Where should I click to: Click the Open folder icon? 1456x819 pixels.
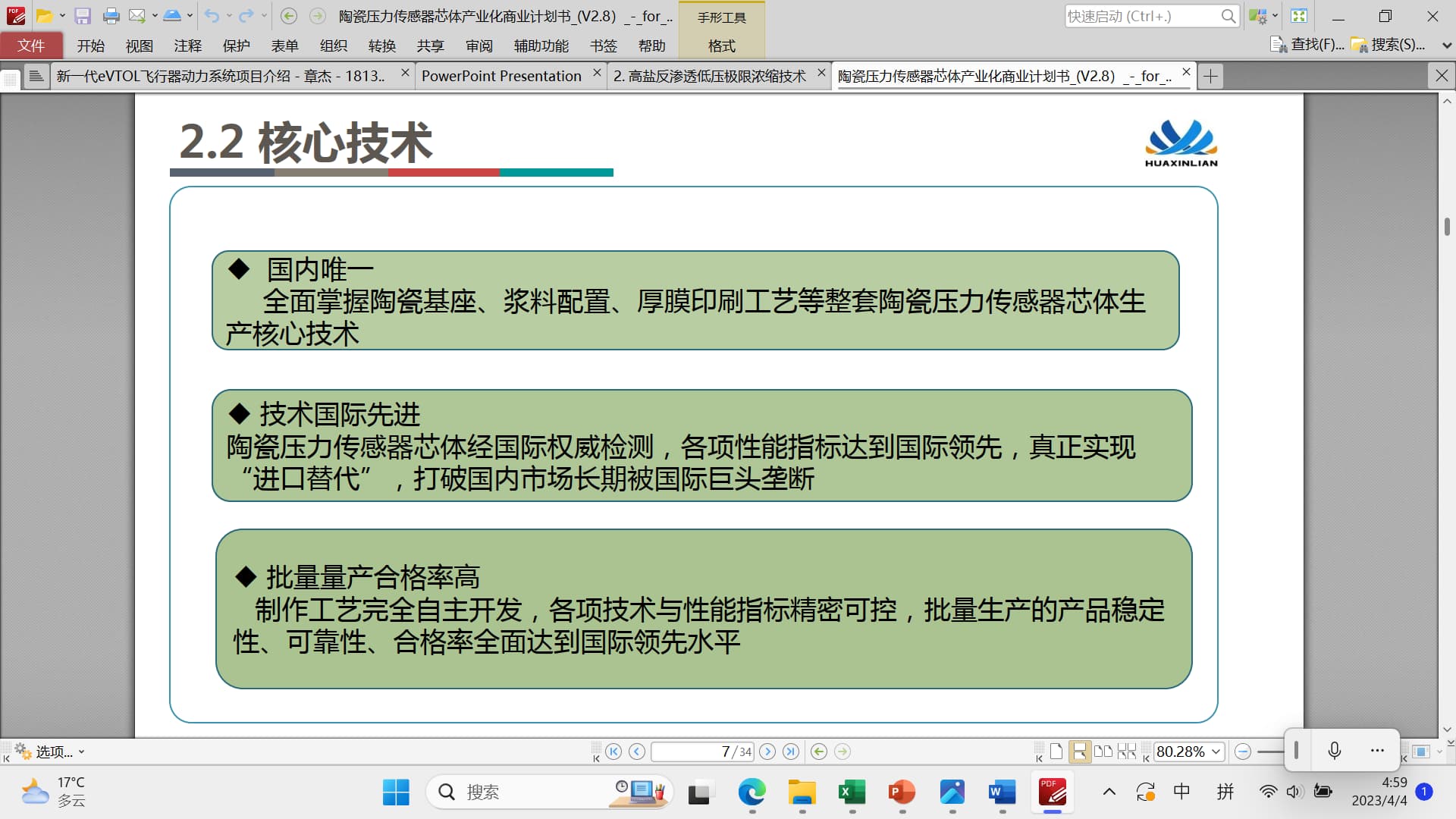tap(44, 16)
